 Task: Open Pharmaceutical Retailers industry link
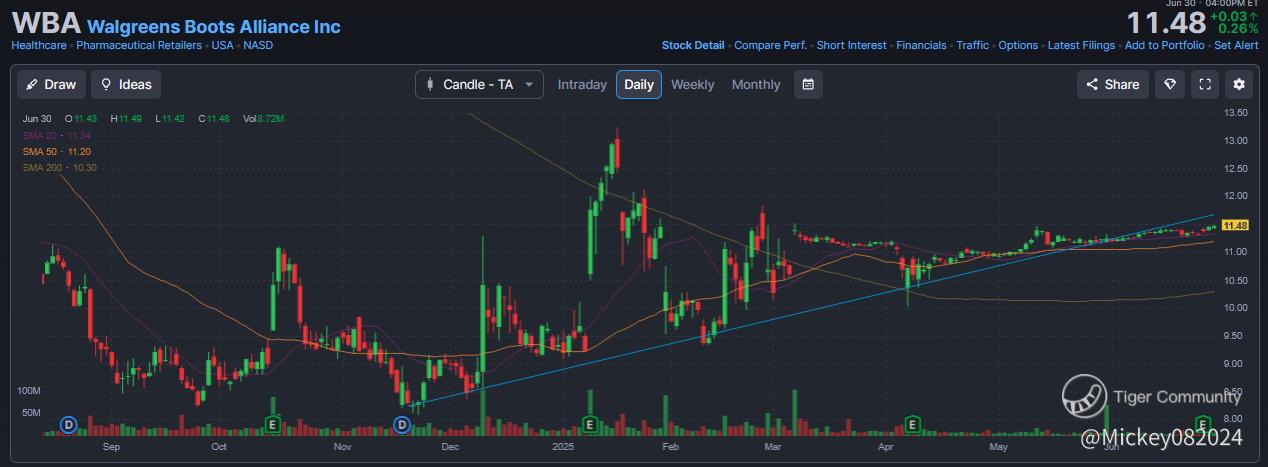139,45
